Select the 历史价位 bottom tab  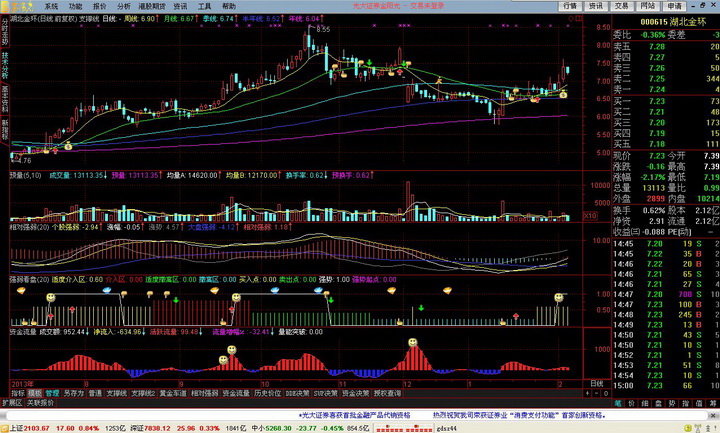(x=269, y=394)
